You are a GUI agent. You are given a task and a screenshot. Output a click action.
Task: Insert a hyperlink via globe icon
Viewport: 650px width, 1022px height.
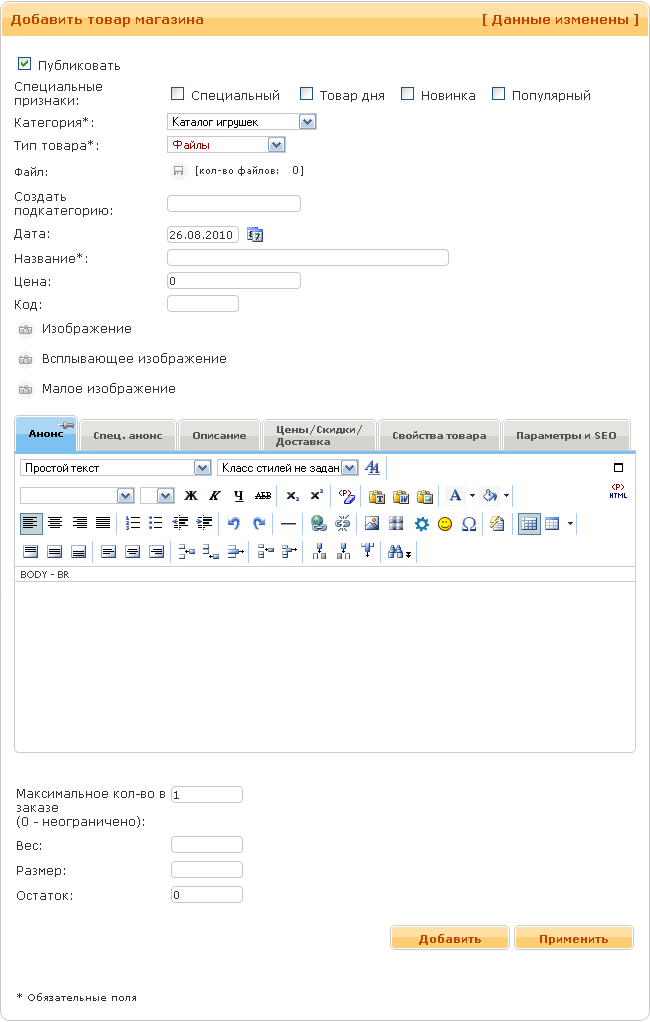[x=318, y=523]
